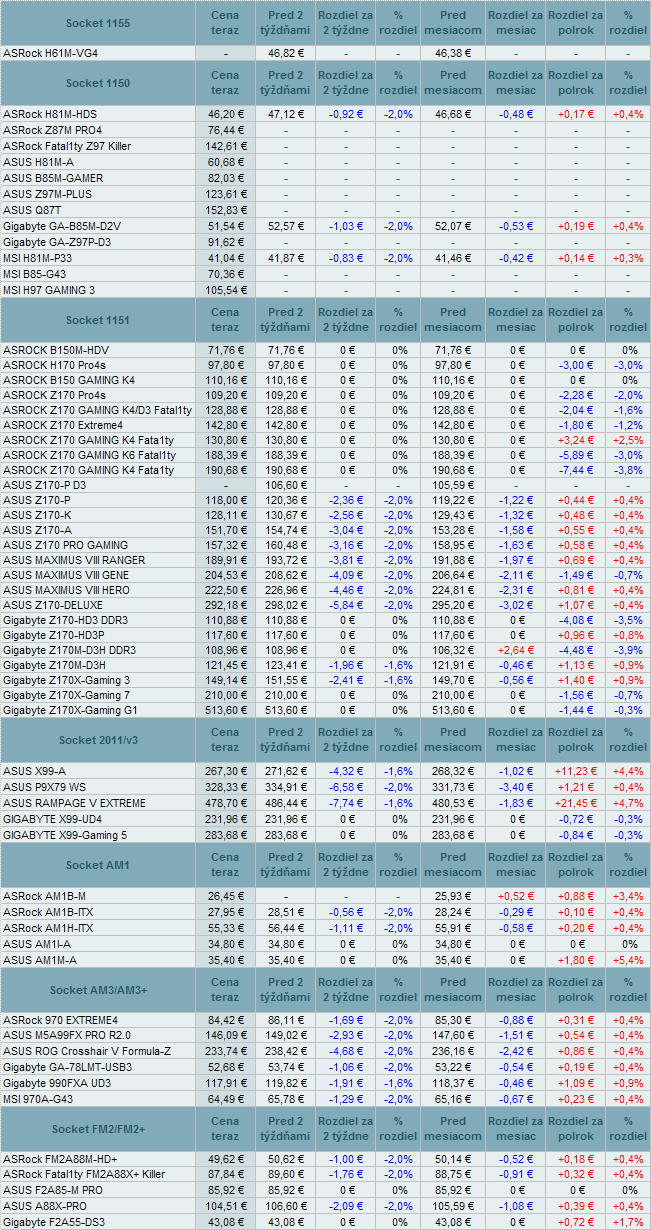Select ASRock Fatal1ty FM2A88X+ Killer name
Screen dimensions: 651x1230
(84, 1175)
